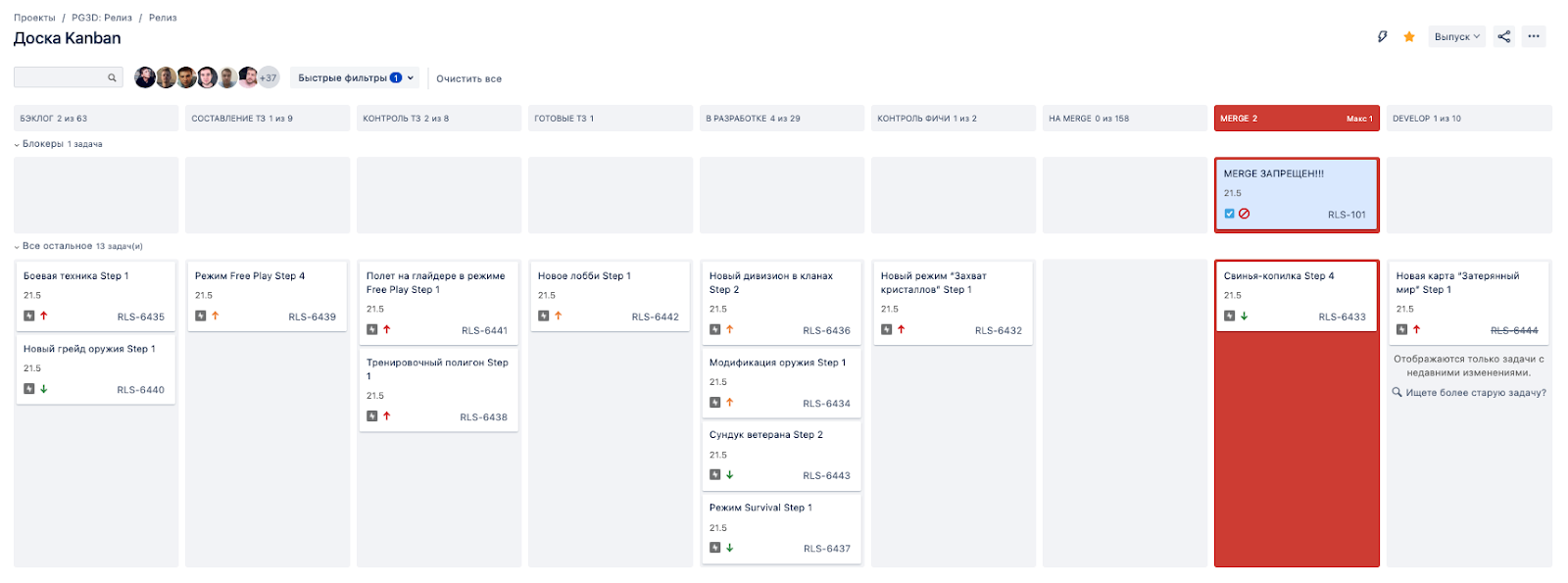Screen dimensions: 1568x583
Task: Collapse the Блокеры swimlane
Action: (x=17, y=144)
